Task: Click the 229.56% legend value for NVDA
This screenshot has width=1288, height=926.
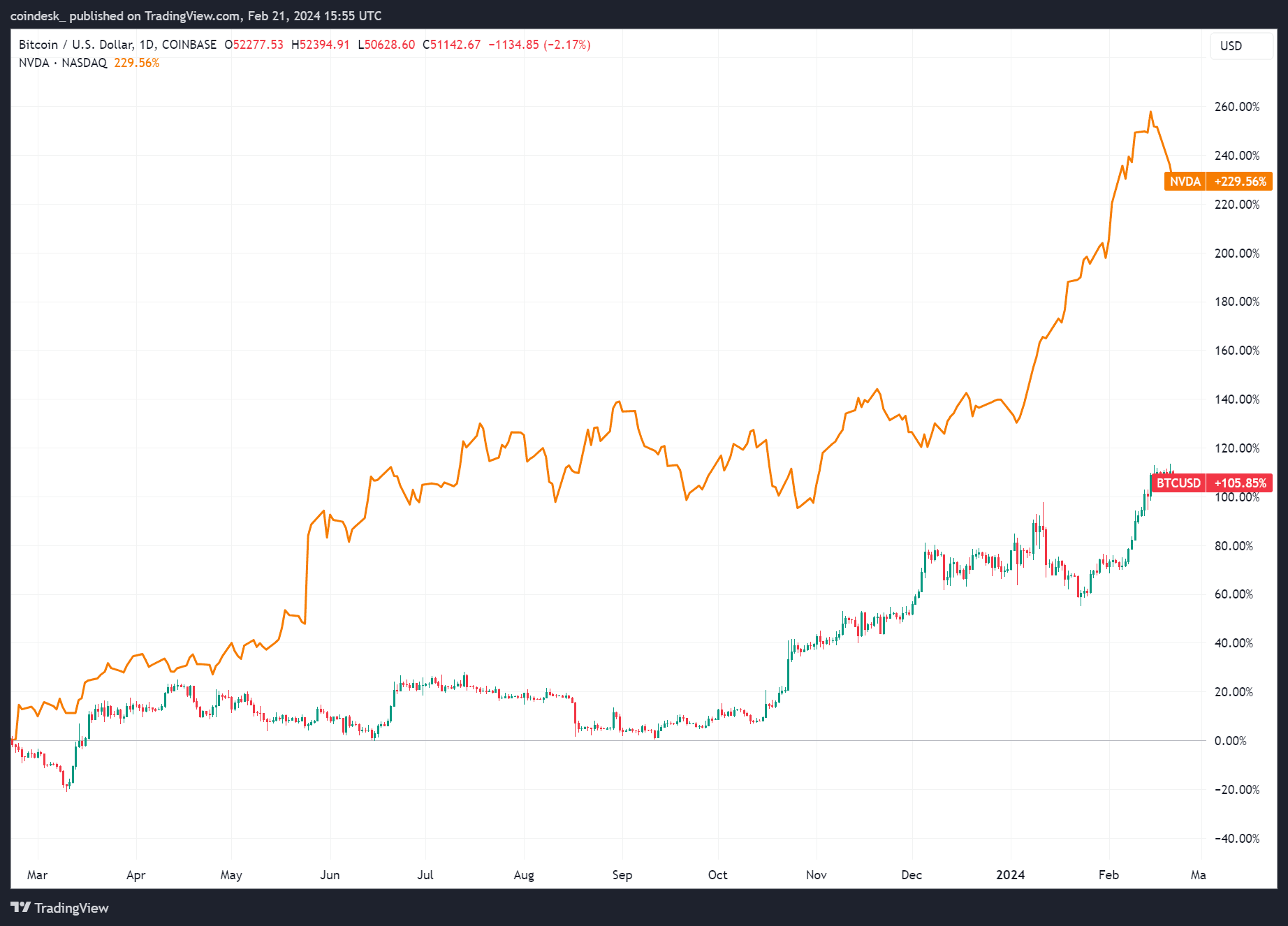Action: tap(137, 63)
